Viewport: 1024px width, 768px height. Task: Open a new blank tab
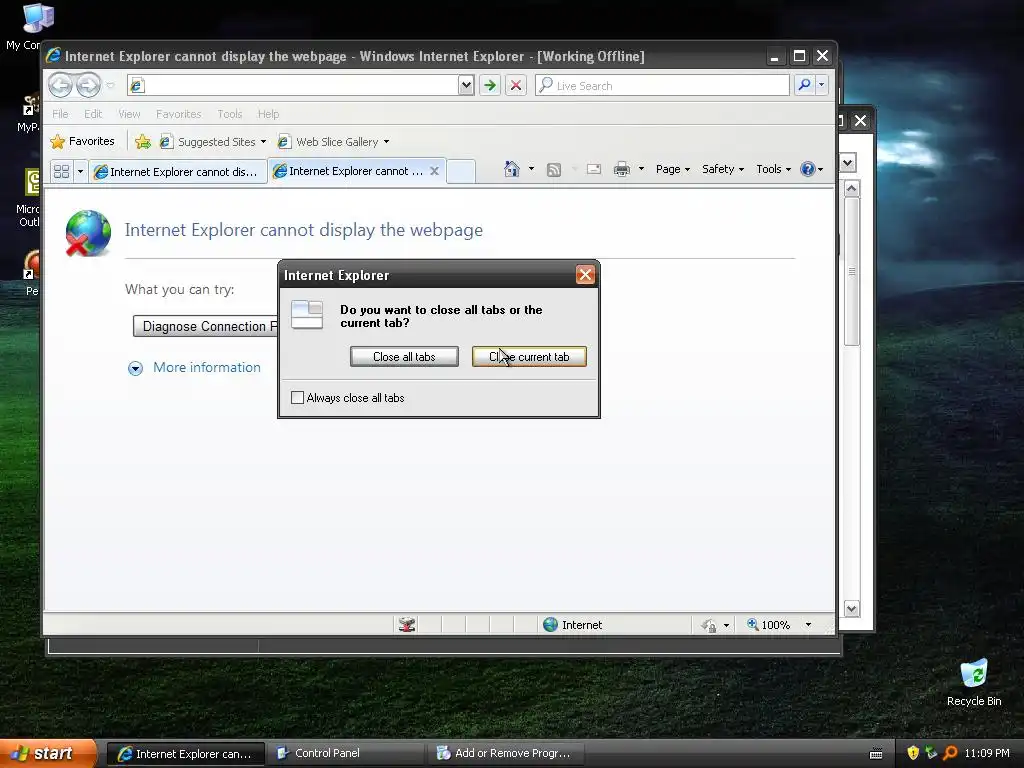pyautogui.click(x=460, y=172)
